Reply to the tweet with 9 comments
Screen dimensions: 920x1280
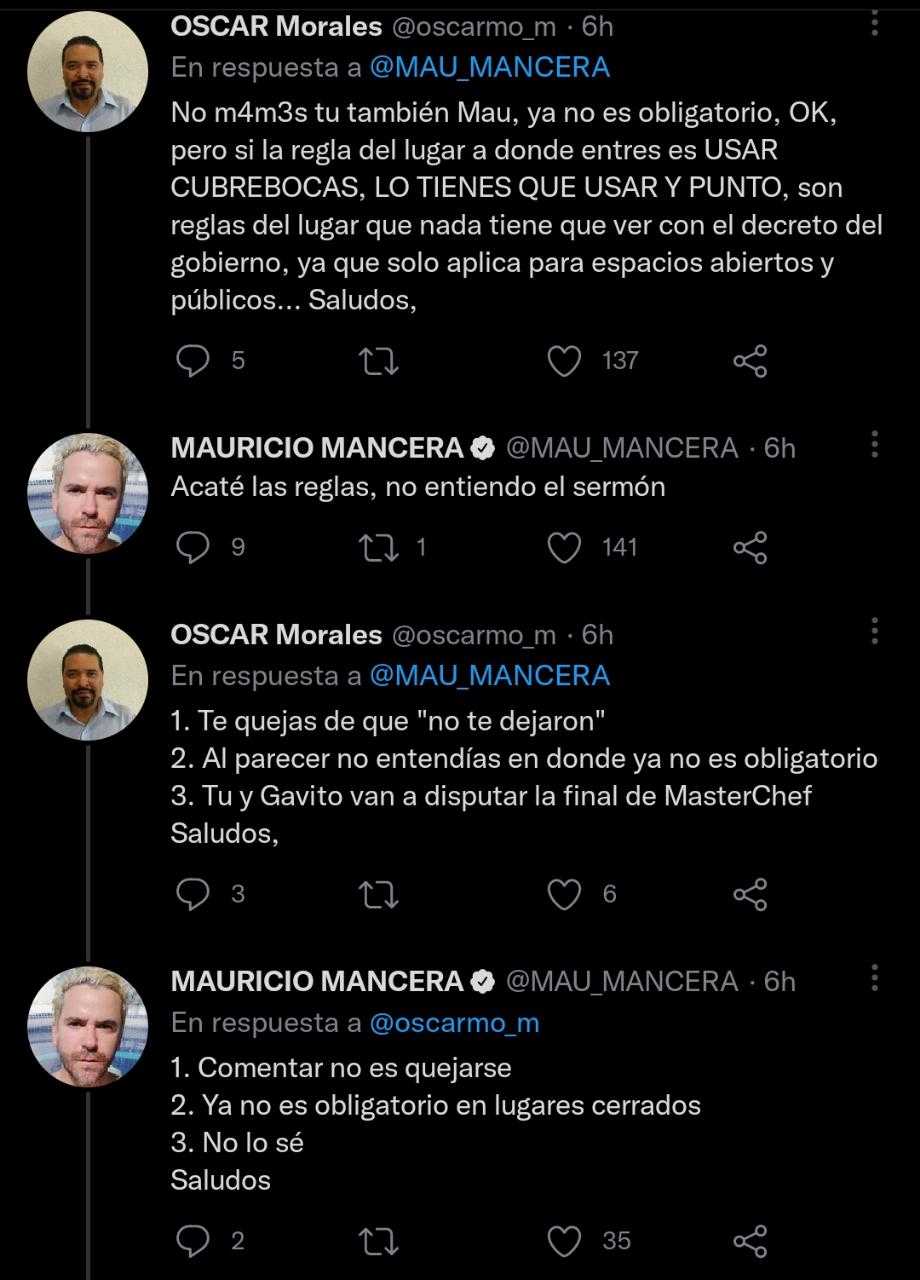[x=191, y=547]
